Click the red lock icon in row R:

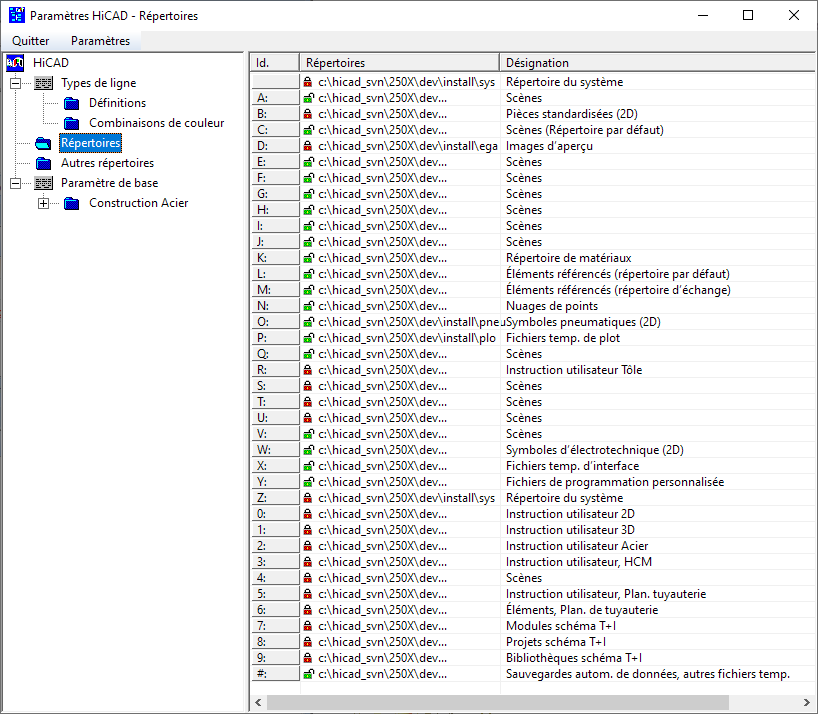308,370
